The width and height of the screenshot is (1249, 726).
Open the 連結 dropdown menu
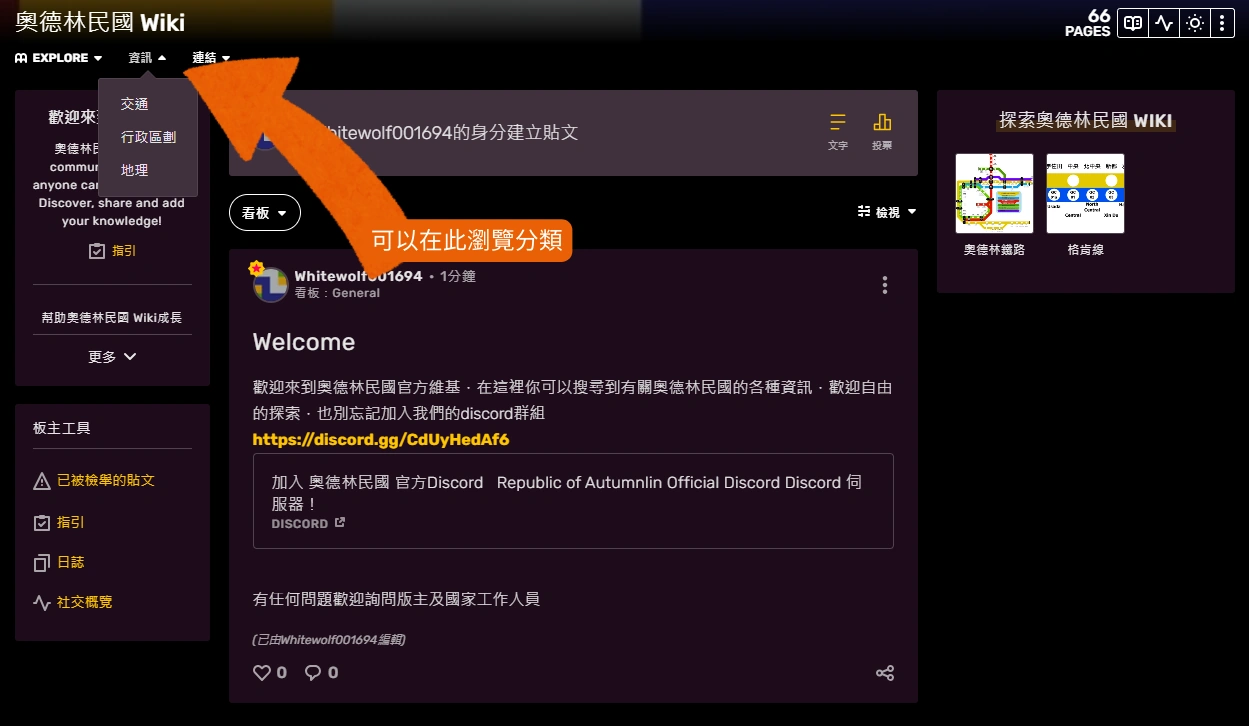(x=209, y=57)
